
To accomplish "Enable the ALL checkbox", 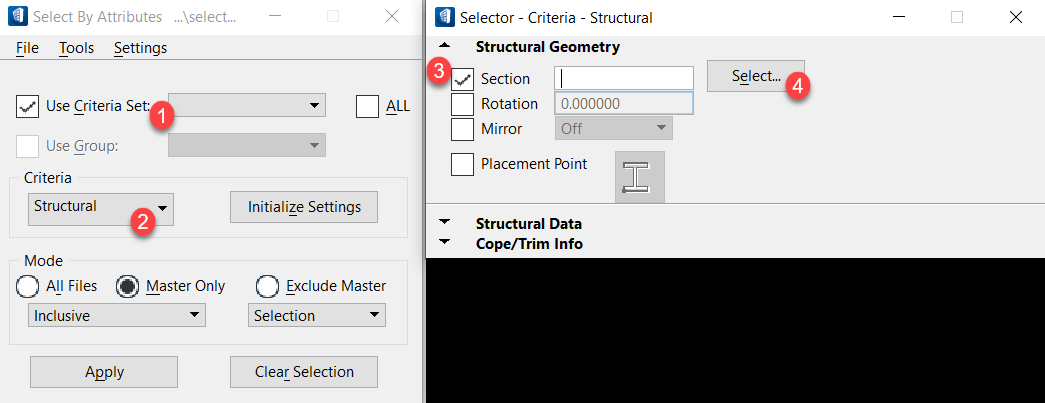I will pos(367,107).
